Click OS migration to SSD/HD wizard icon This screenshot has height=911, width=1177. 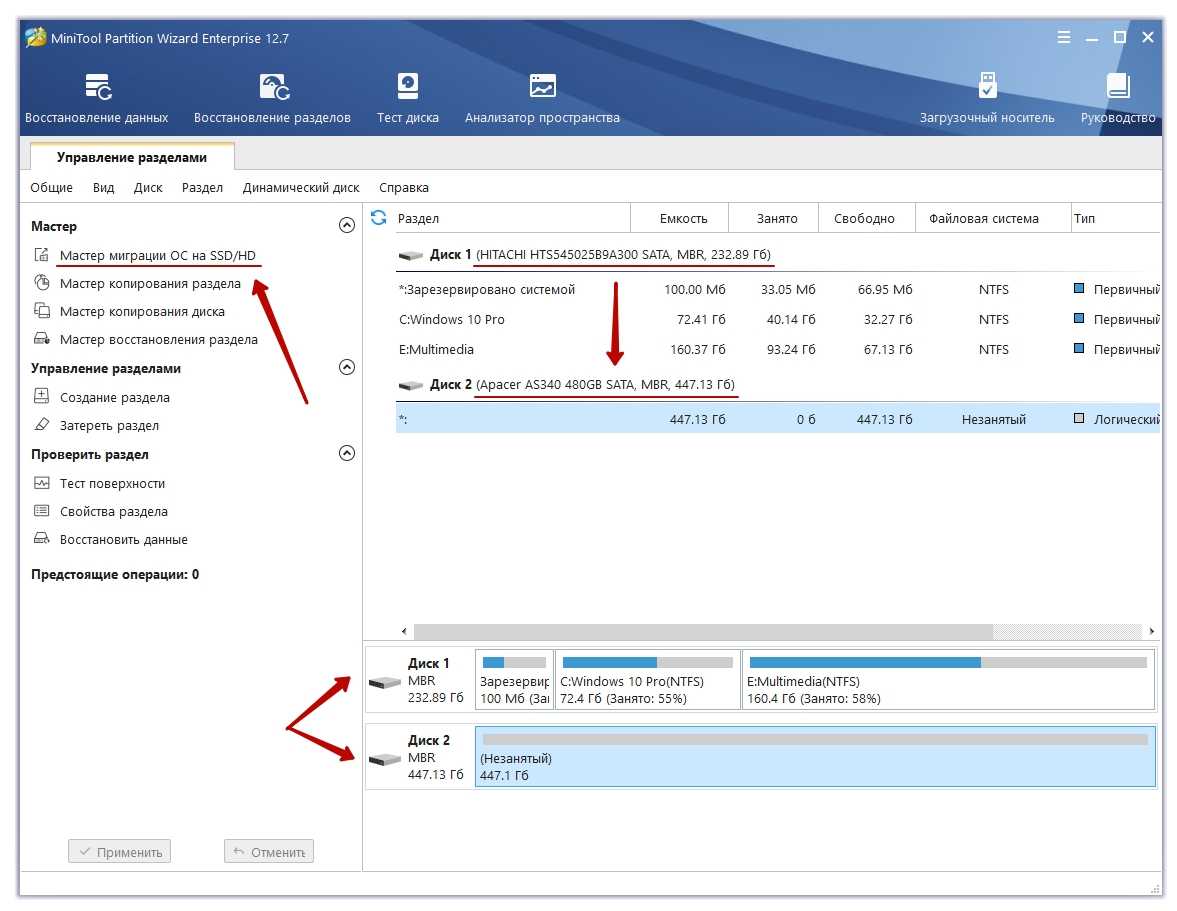[42, 255]
